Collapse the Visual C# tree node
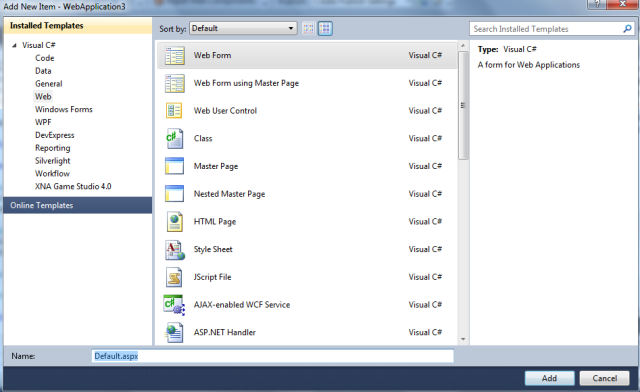 coord(14,45)
